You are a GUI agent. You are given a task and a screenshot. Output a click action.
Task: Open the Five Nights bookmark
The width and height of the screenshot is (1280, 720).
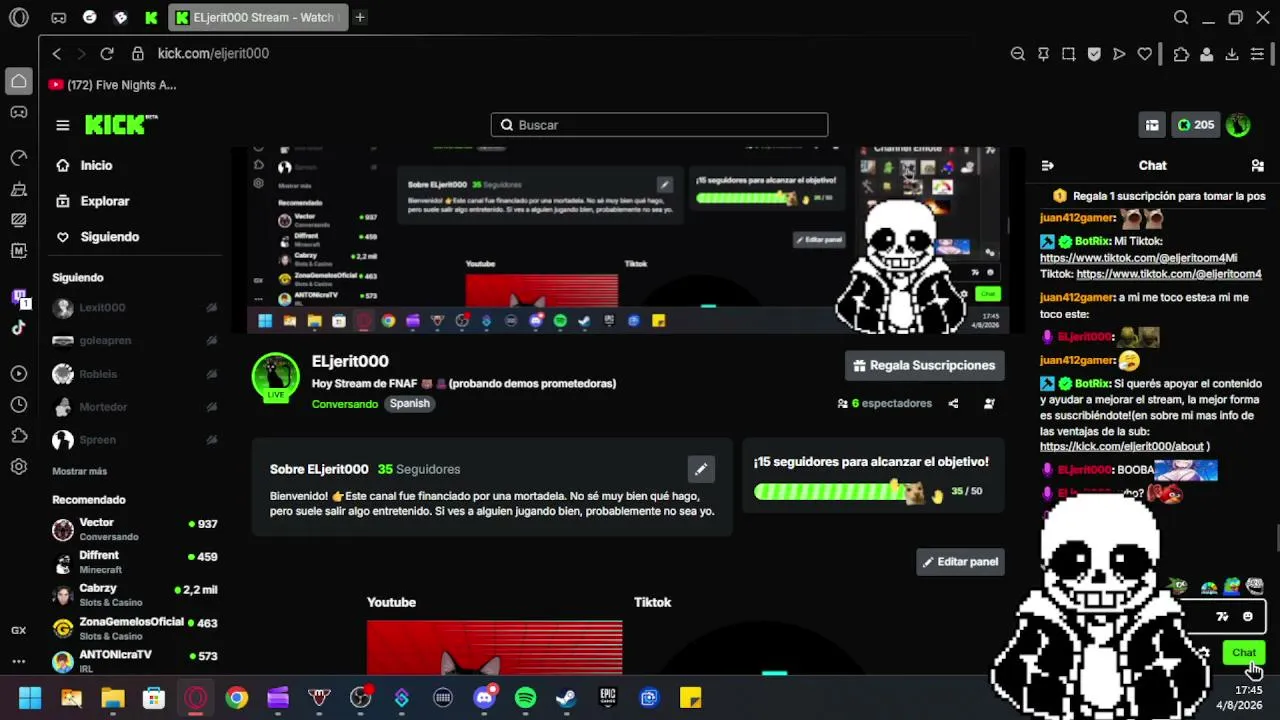[x=112, y=85]
